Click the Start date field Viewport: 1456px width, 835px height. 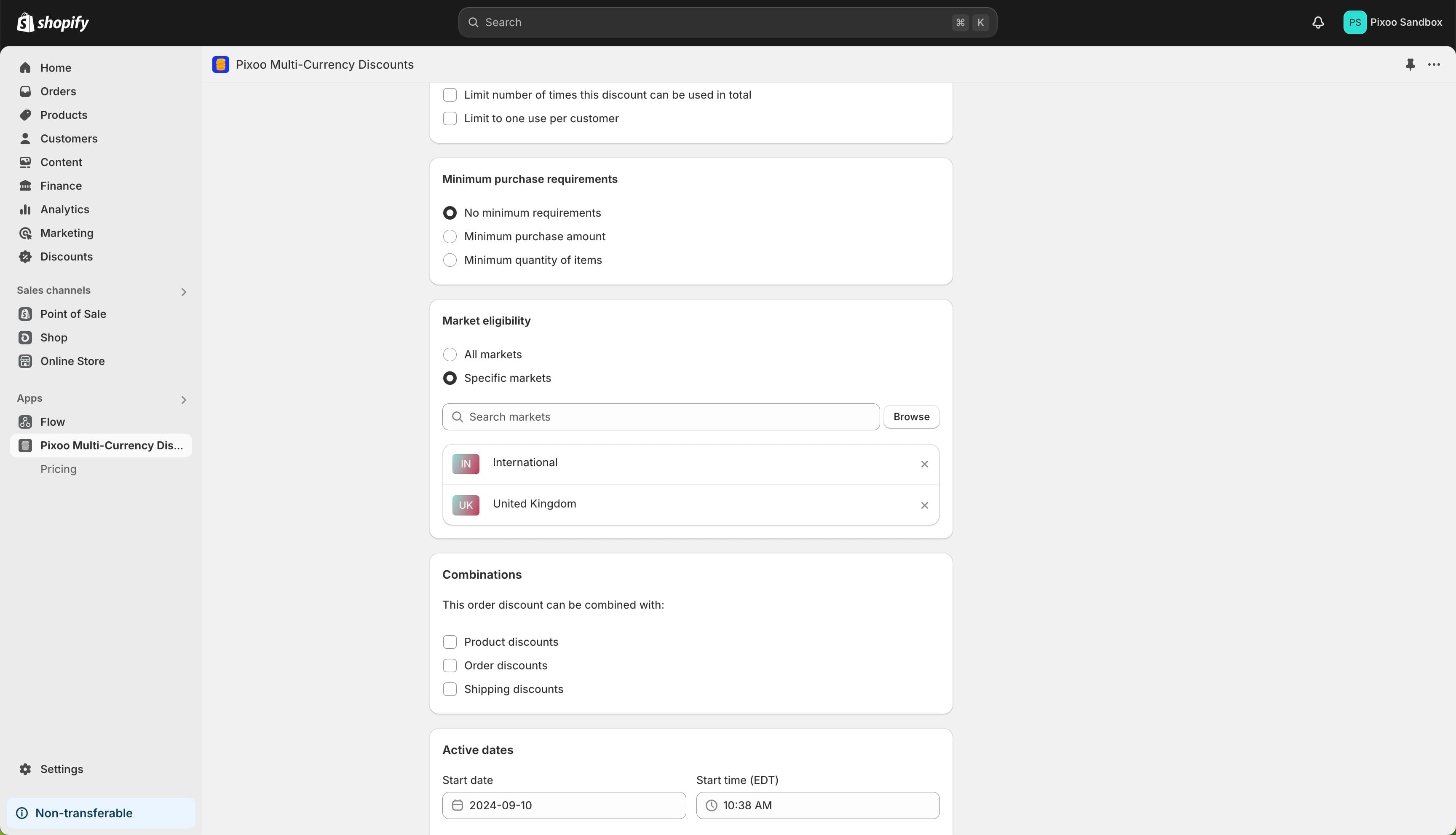[x=564, y=805]
